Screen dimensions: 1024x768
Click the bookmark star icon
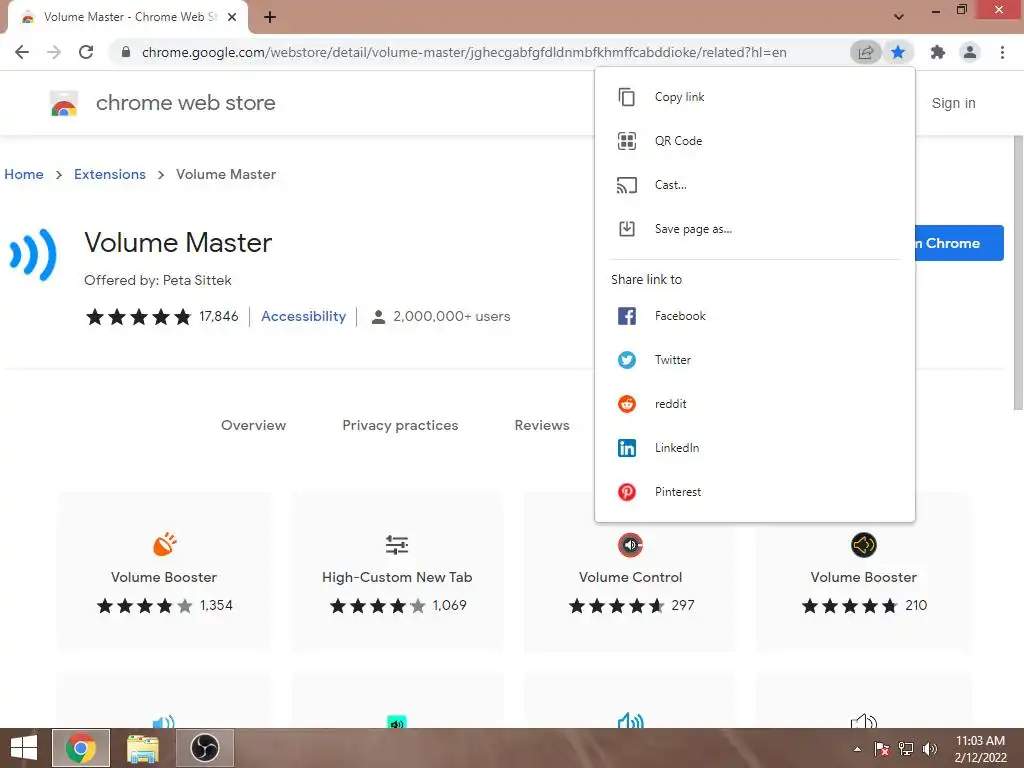click(898, 52)
